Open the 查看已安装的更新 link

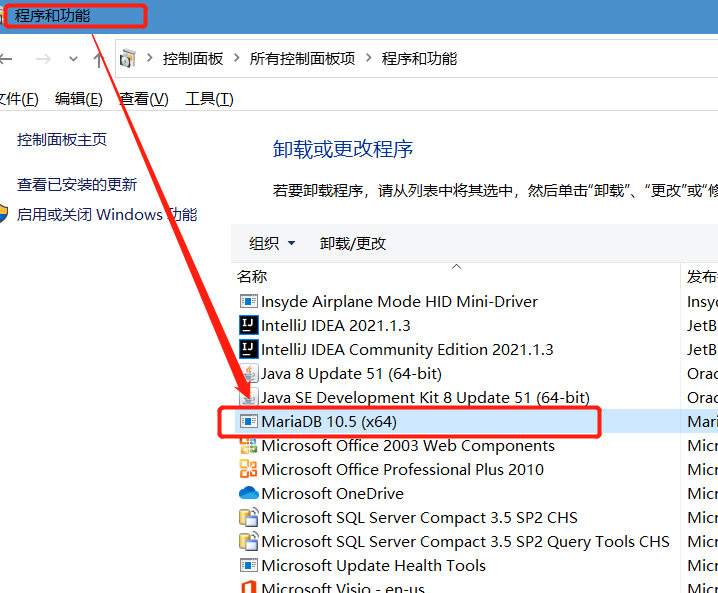tap(77, 185)
